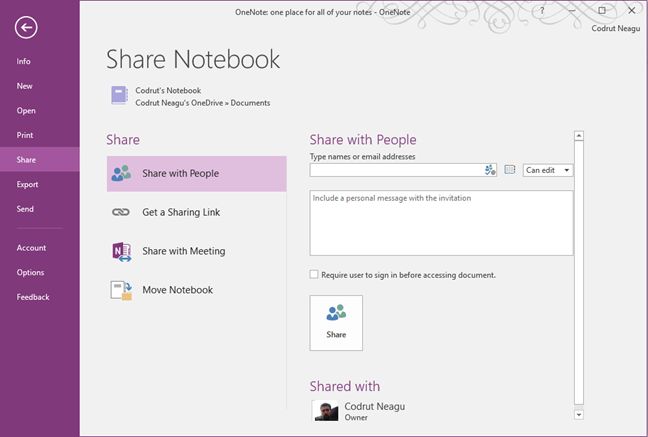The width and height of the screenshot is (648, 437).
Task: Click the Owner label
Action: [x=356, y=418]
